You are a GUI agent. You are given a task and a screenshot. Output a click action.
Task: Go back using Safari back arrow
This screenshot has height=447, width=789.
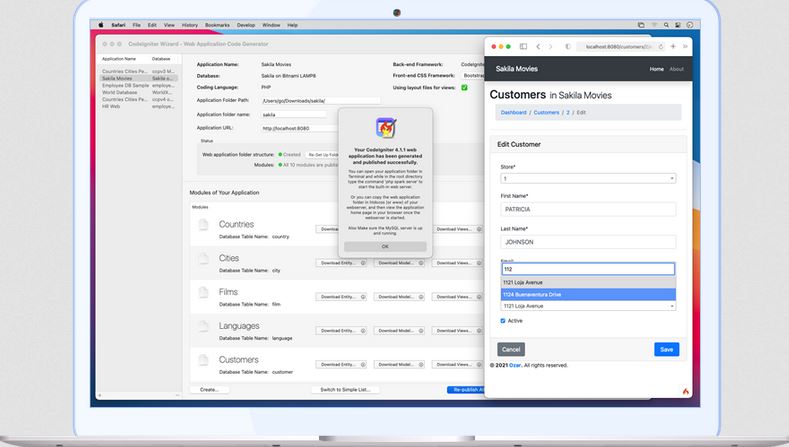point(538,46)
